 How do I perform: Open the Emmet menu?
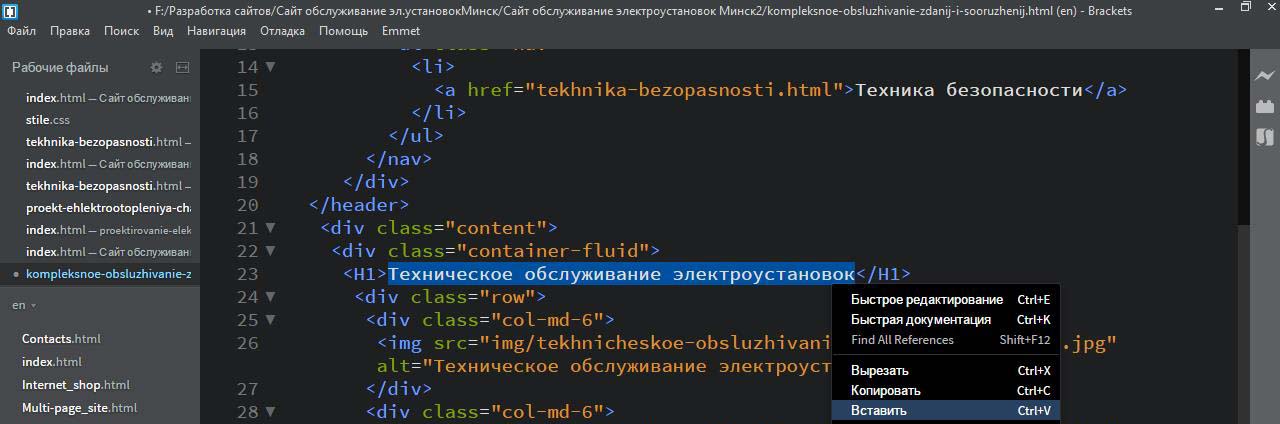[401, 31]
